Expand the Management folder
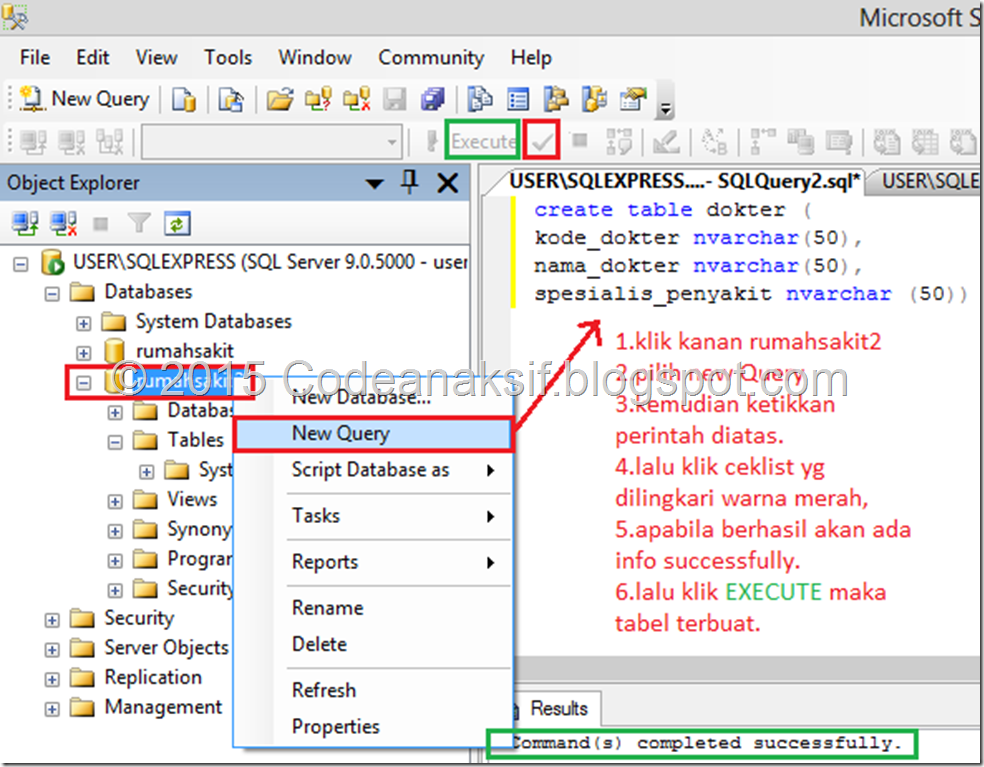The image size is (984, 767). pos(52,709)
